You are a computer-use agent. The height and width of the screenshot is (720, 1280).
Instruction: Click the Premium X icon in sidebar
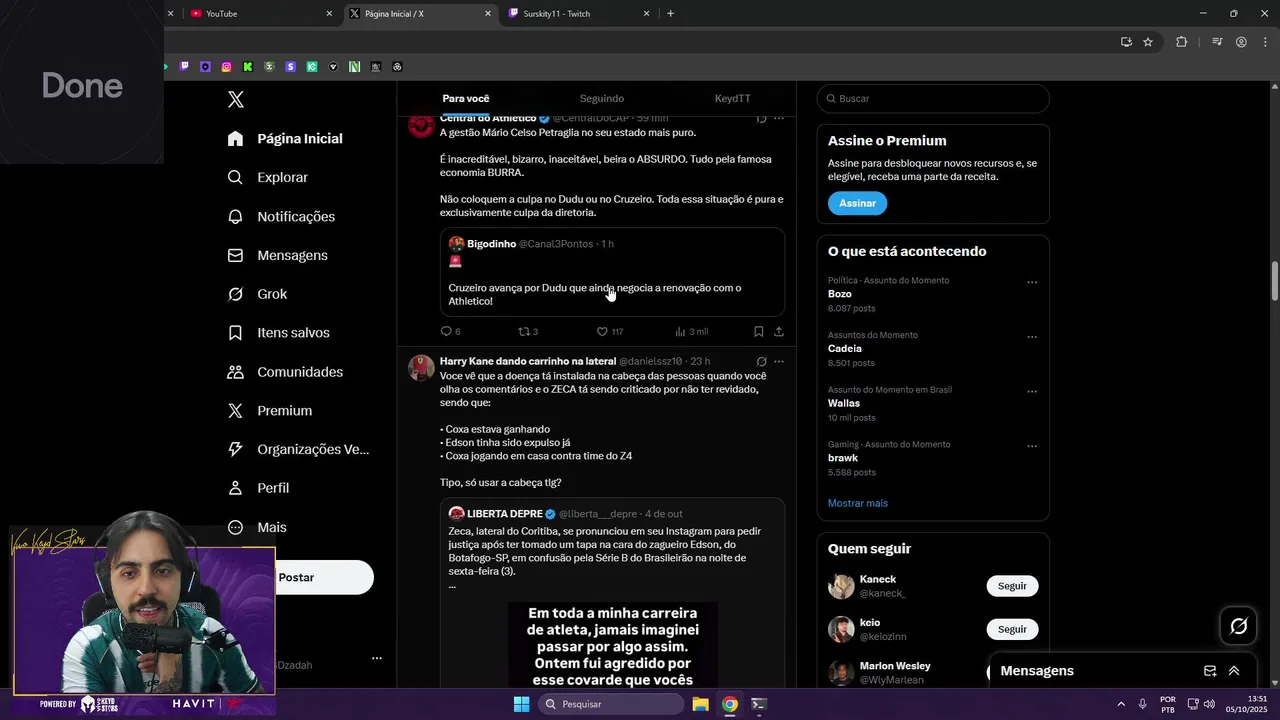click(x=235, y=411)
